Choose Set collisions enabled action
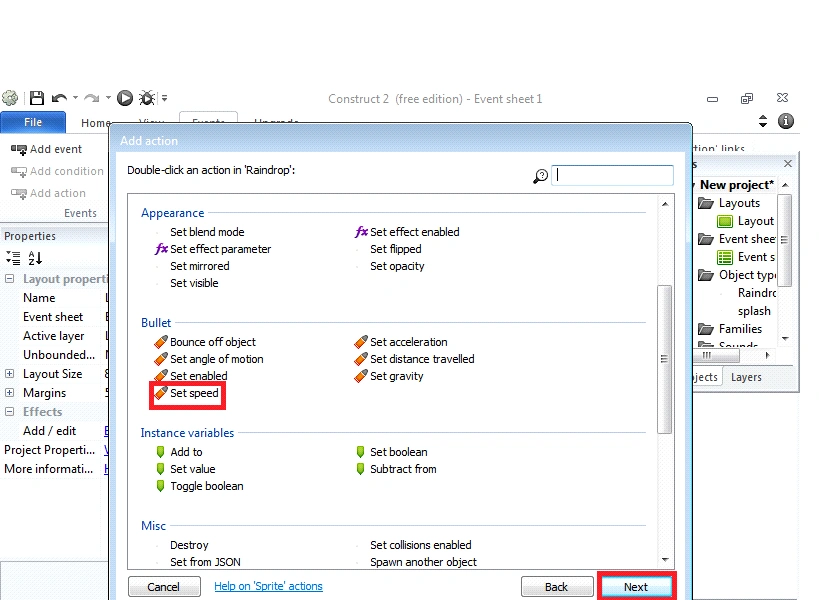 pos(420,545)
